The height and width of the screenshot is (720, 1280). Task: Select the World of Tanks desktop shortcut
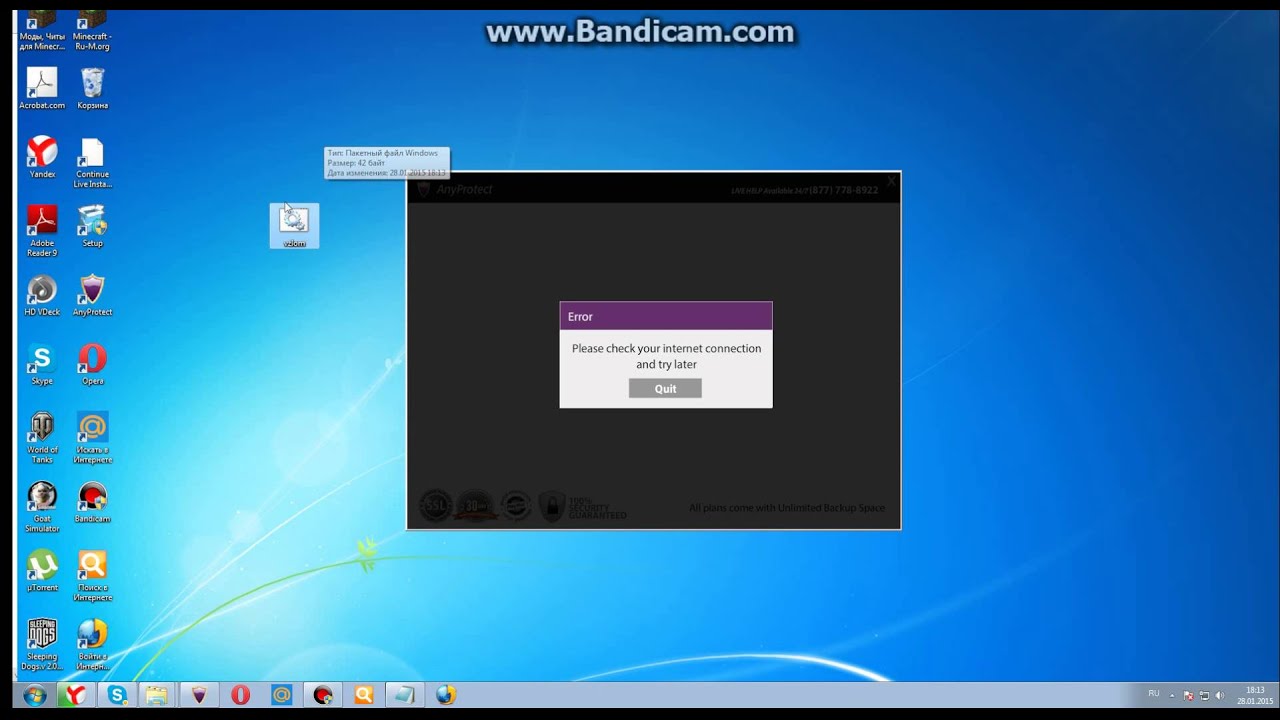click(x=42, y=438)
